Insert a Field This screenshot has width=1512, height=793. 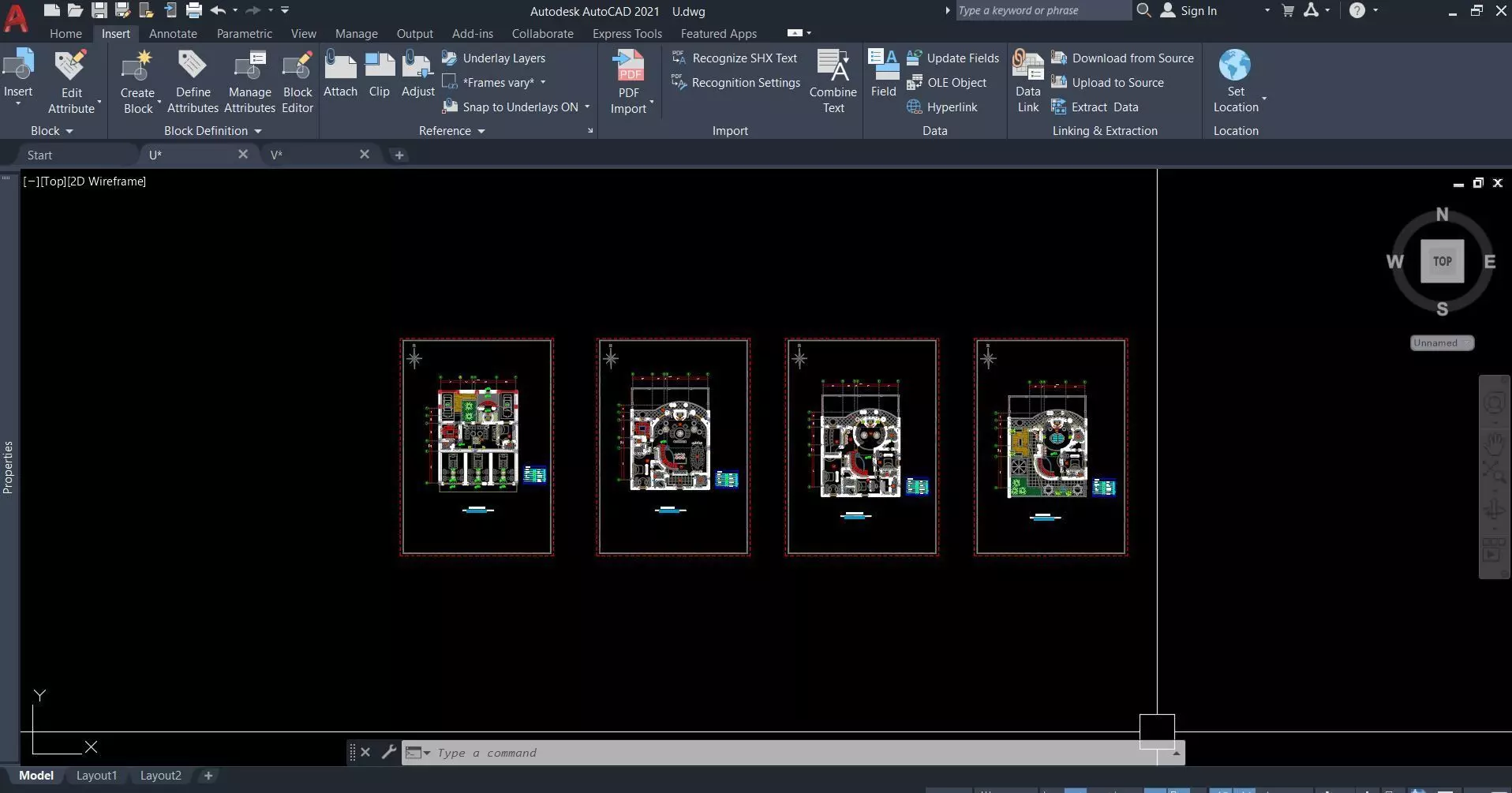(x=884, y=73)
